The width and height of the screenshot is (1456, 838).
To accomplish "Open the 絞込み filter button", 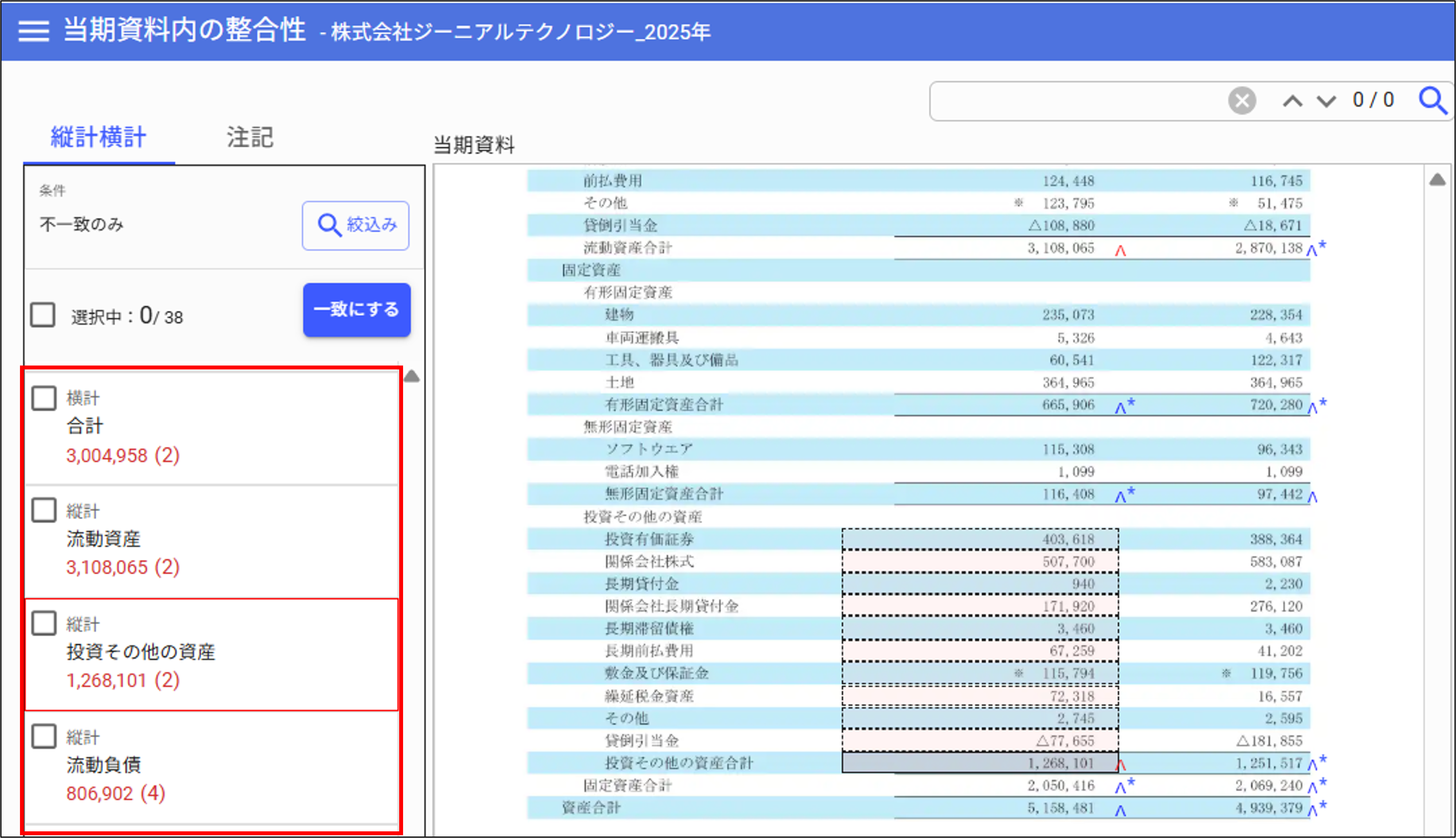I will pos(356,225).
